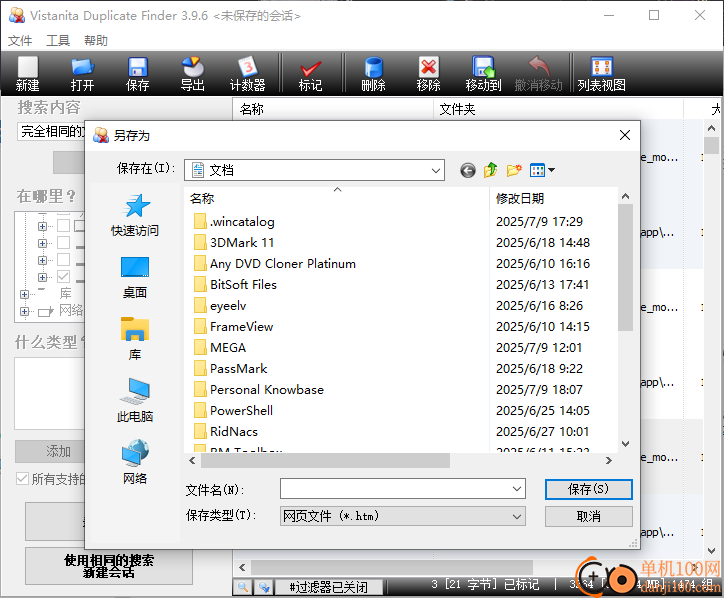The width and height of the screenshot is (724, 598).
Task: Open the 工具 menu
Action: point(58,41)
